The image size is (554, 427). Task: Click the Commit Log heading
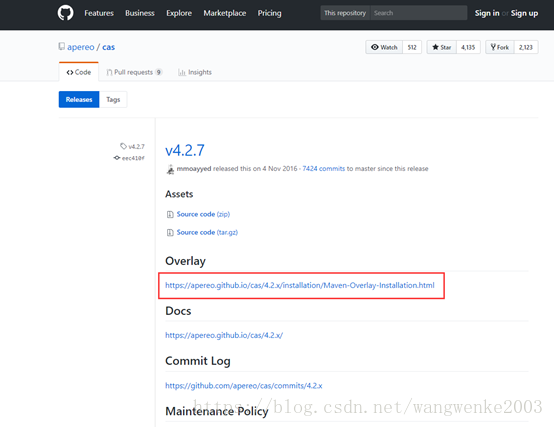(x=198, y=361)
